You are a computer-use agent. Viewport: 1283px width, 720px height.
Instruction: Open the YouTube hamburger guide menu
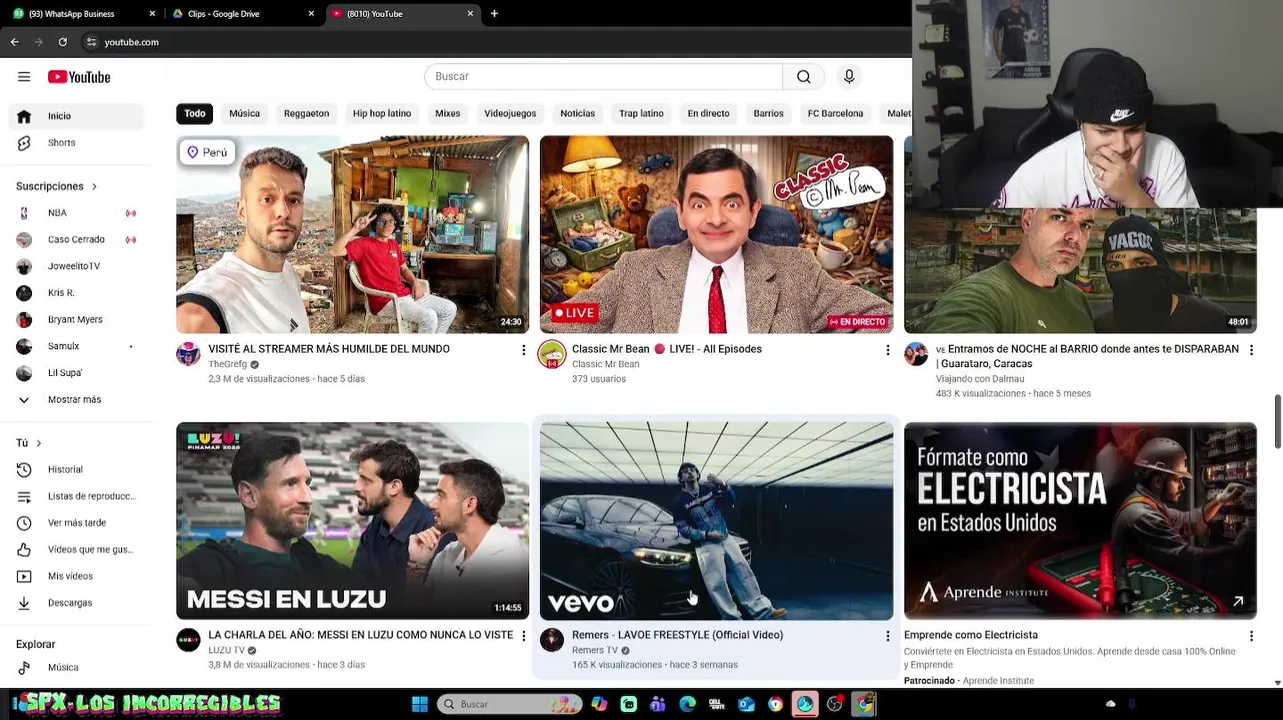[x=24, y=77]
